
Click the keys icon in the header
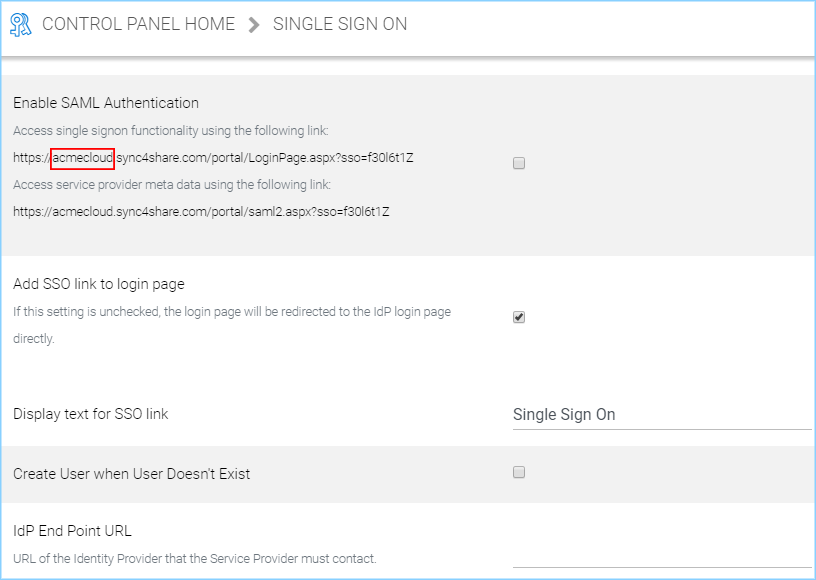[x=21, y=24]
